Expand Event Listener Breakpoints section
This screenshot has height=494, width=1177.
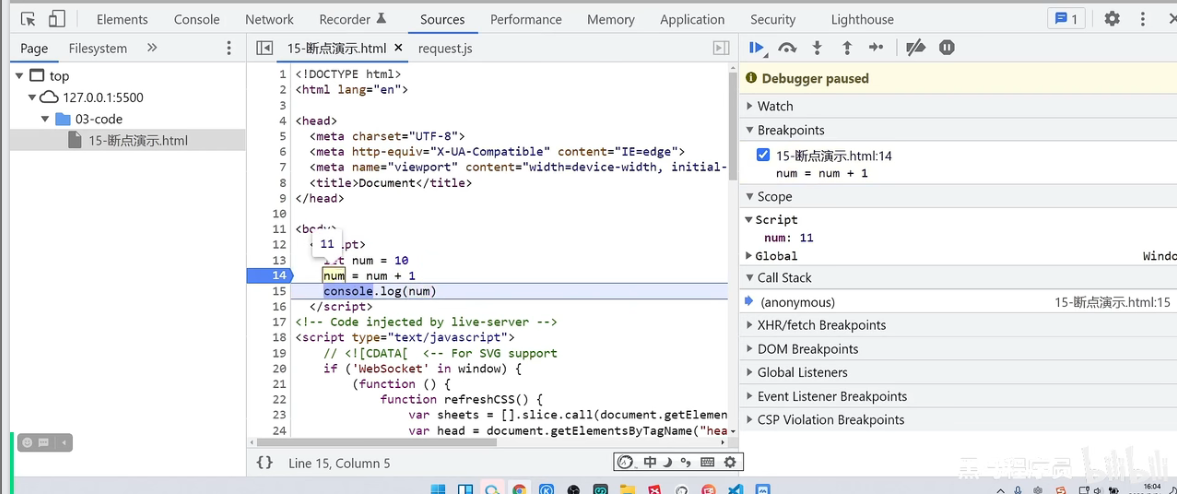coord(958,396)
